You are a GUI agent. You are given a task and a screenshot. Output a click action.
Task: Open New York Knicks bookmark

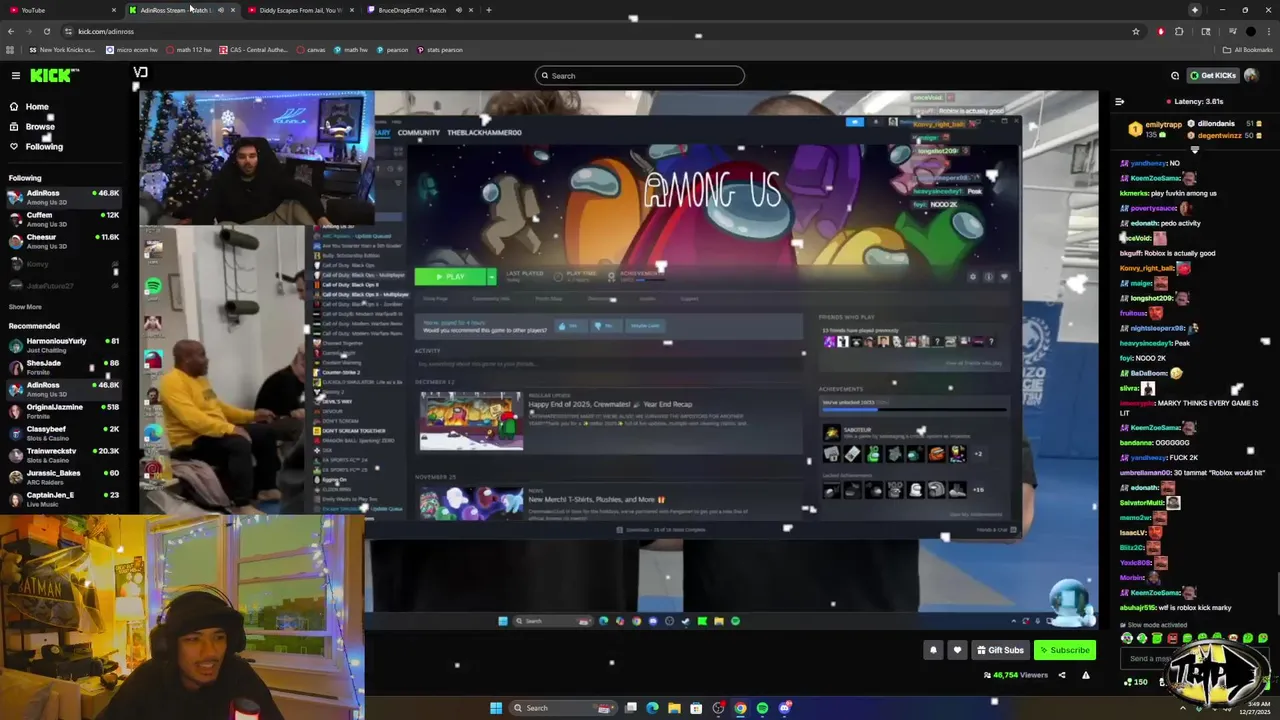tap(62, 49)
